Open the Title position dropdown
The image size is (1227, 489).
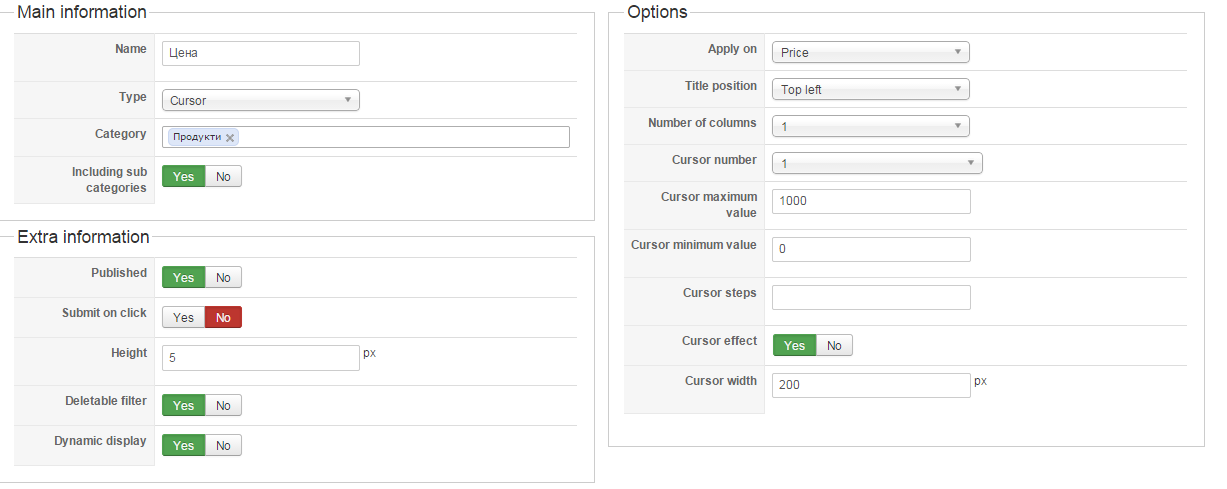pyautogui.click(x=870, y=89)
